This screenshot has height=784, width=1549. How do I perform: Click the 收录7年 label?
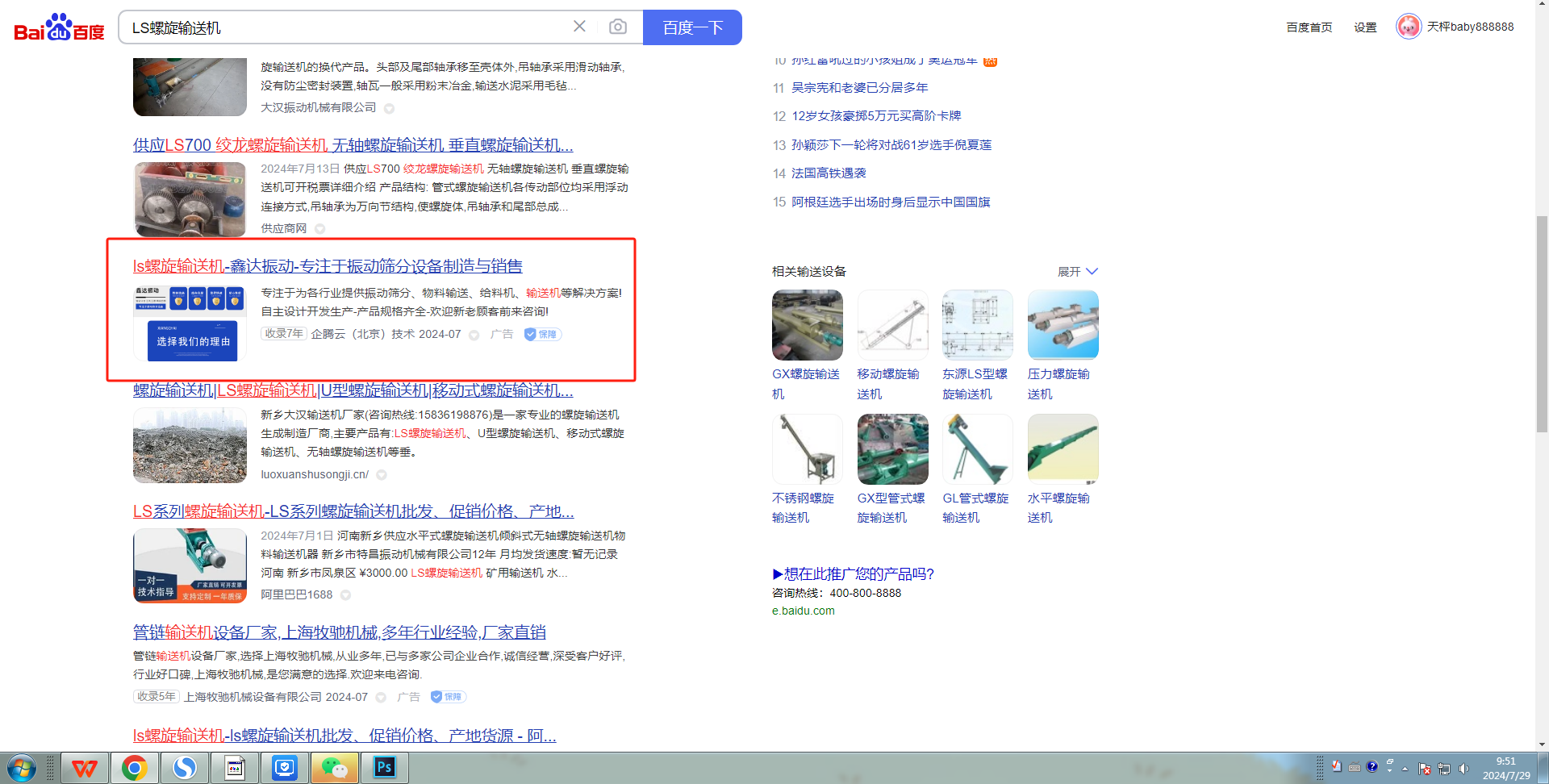[284, 334]
